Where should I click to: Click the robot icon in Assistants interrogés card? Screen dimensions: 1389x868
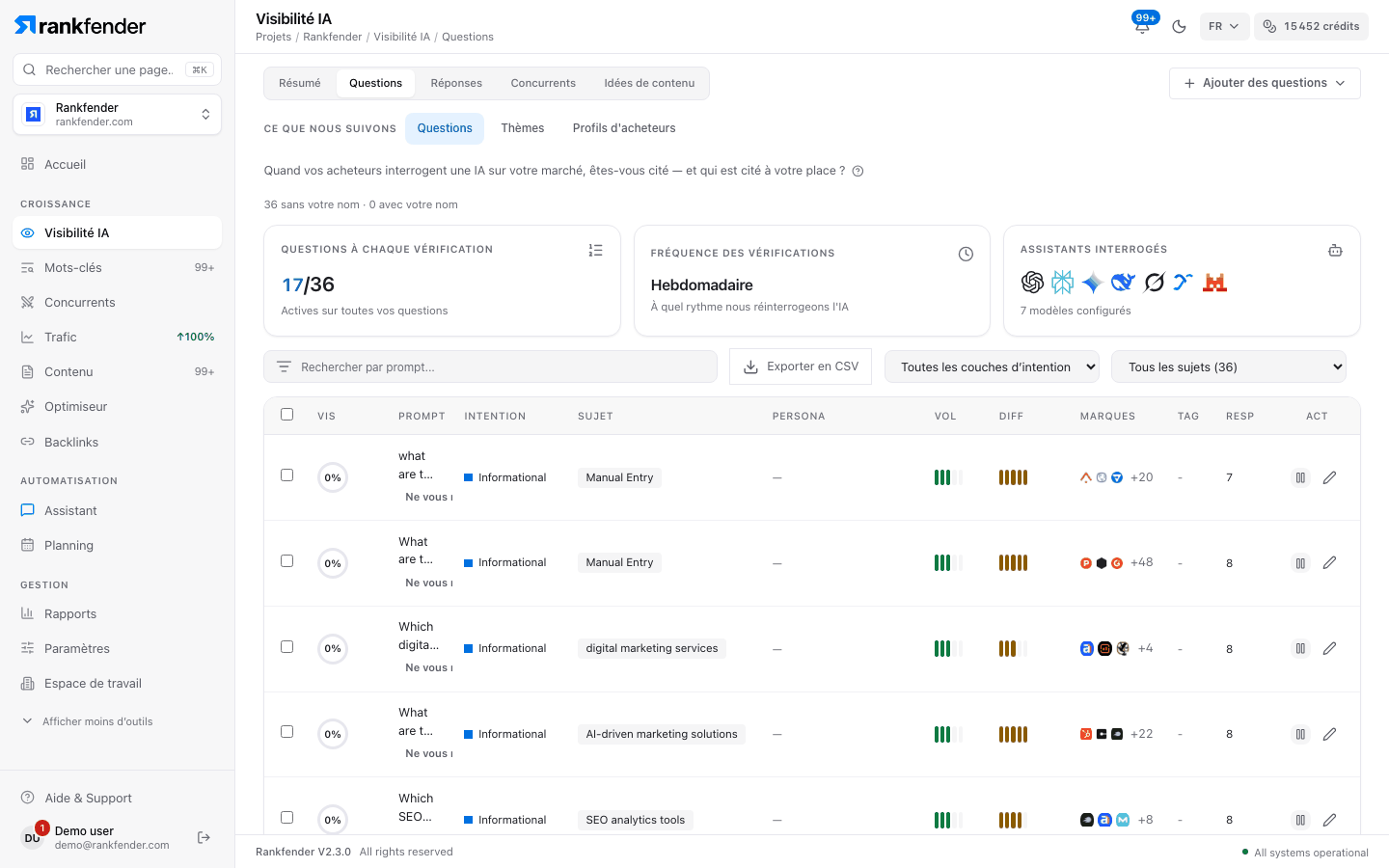pyautogui.click(x=1335, y=250)
